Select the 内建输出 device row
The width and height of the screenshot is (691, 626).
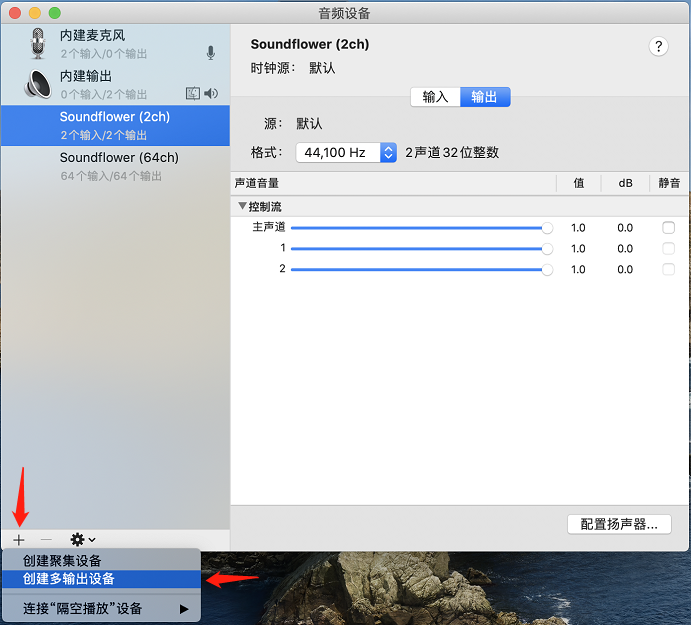(x=115, y=85)
